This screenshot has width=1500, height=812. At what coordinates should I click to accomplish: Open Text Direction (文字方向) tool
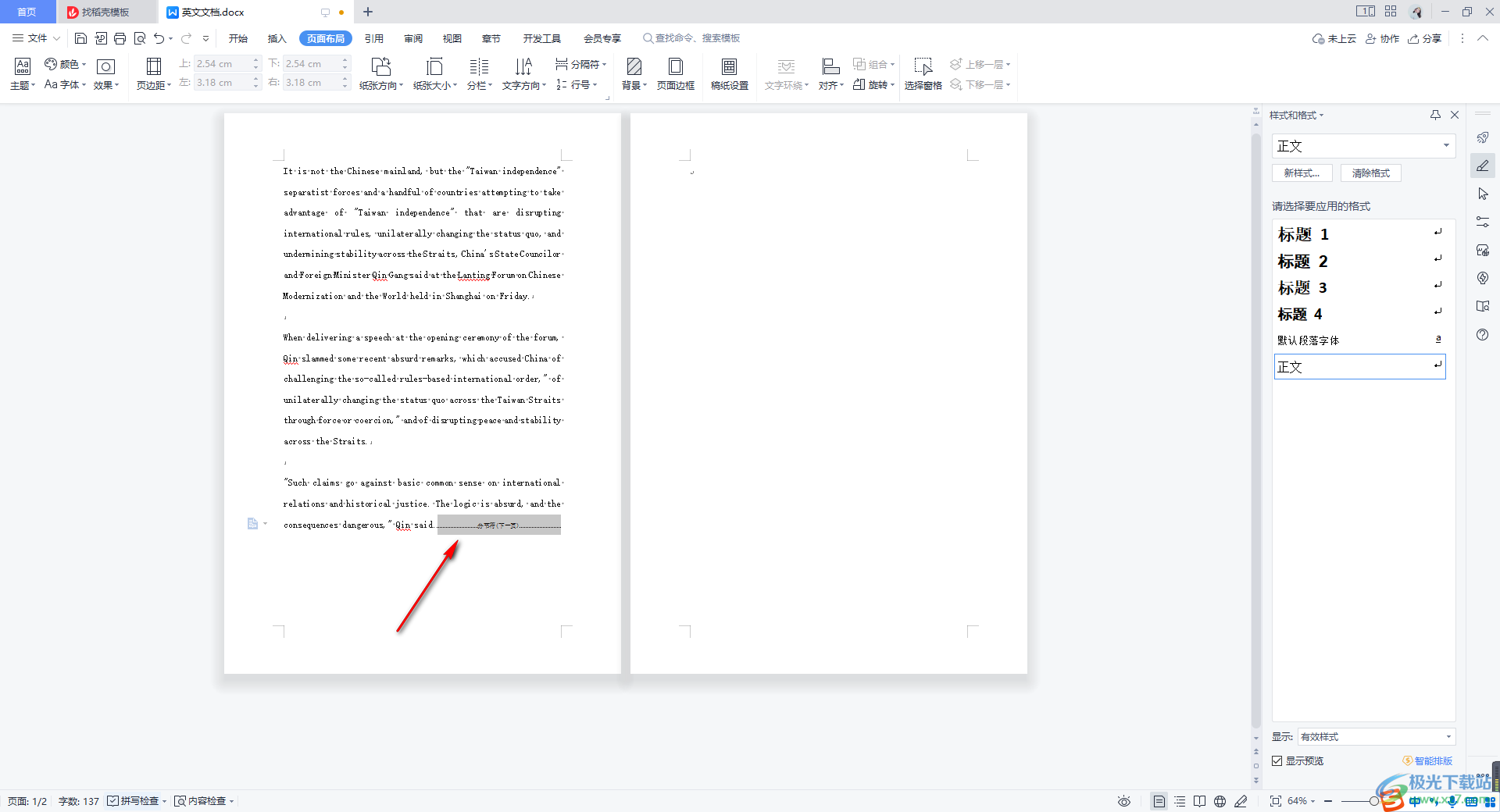click(524, 74)
